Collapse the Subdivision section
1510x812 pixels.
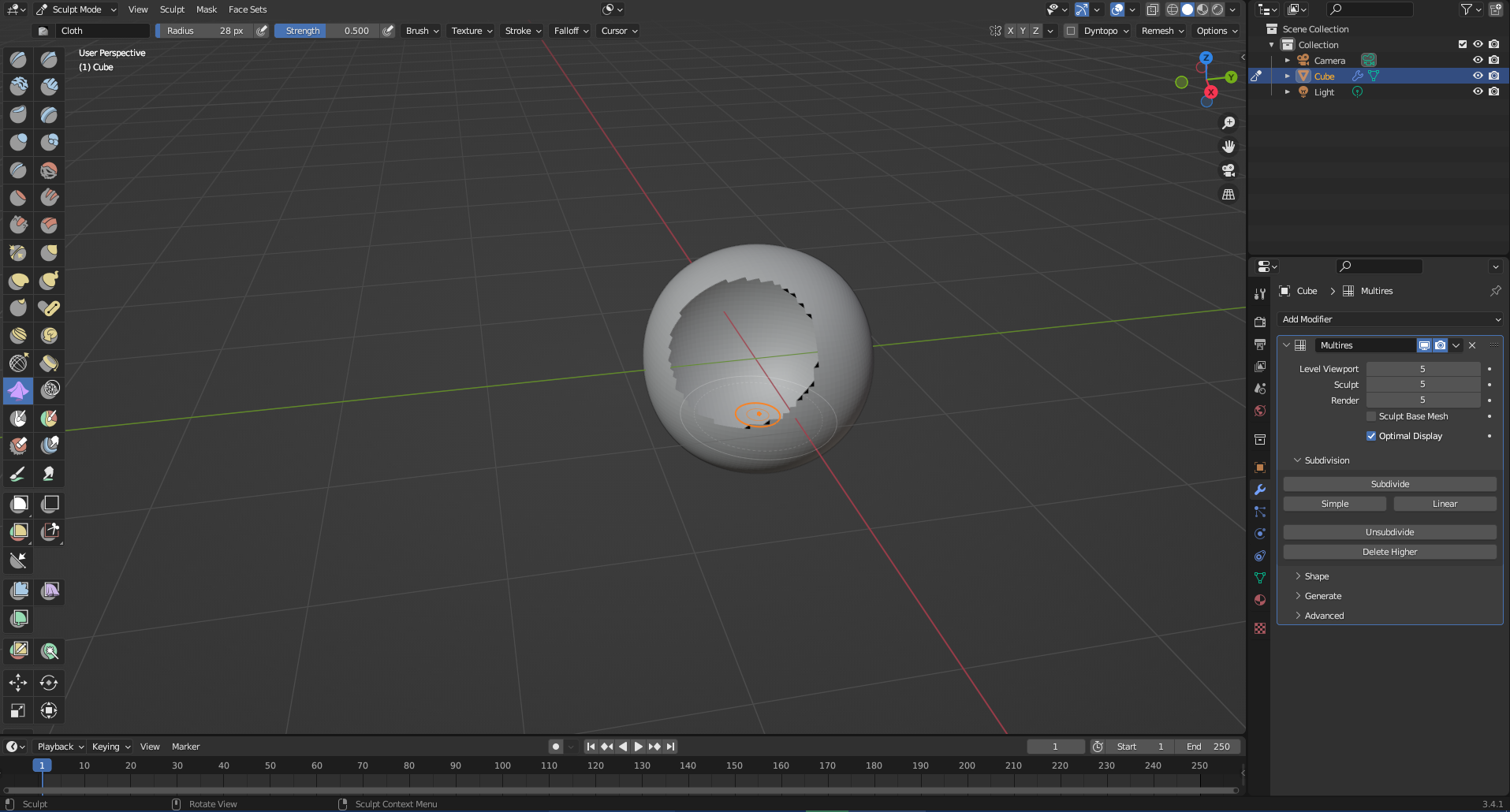(x=1327, y=460)
